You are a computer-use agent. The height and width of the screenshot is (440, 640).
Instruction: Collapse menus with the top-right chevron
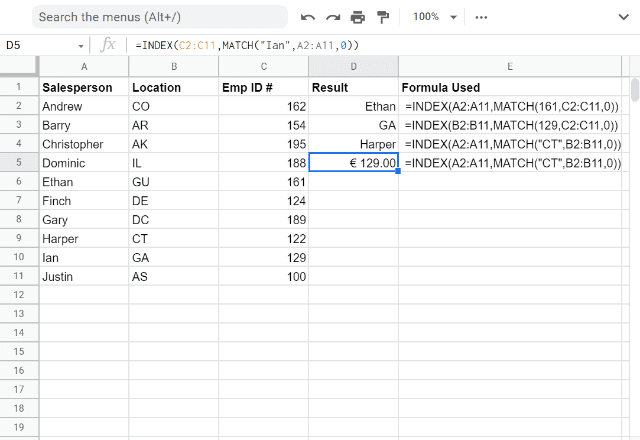coord(623,17)
